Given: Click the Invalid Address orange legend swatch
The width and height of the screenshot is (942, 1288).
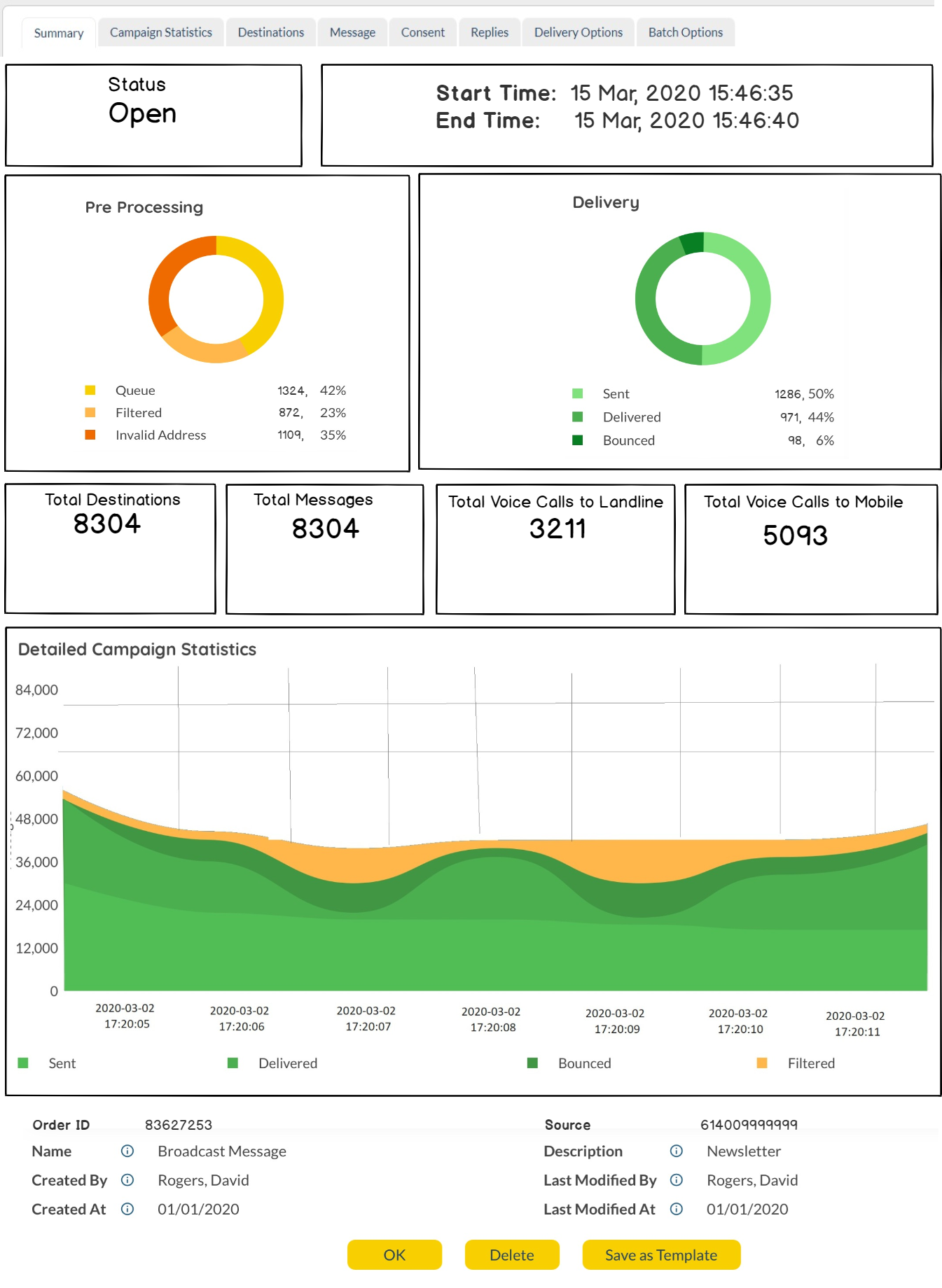Looking at the screenshot, I should (90, 435).
